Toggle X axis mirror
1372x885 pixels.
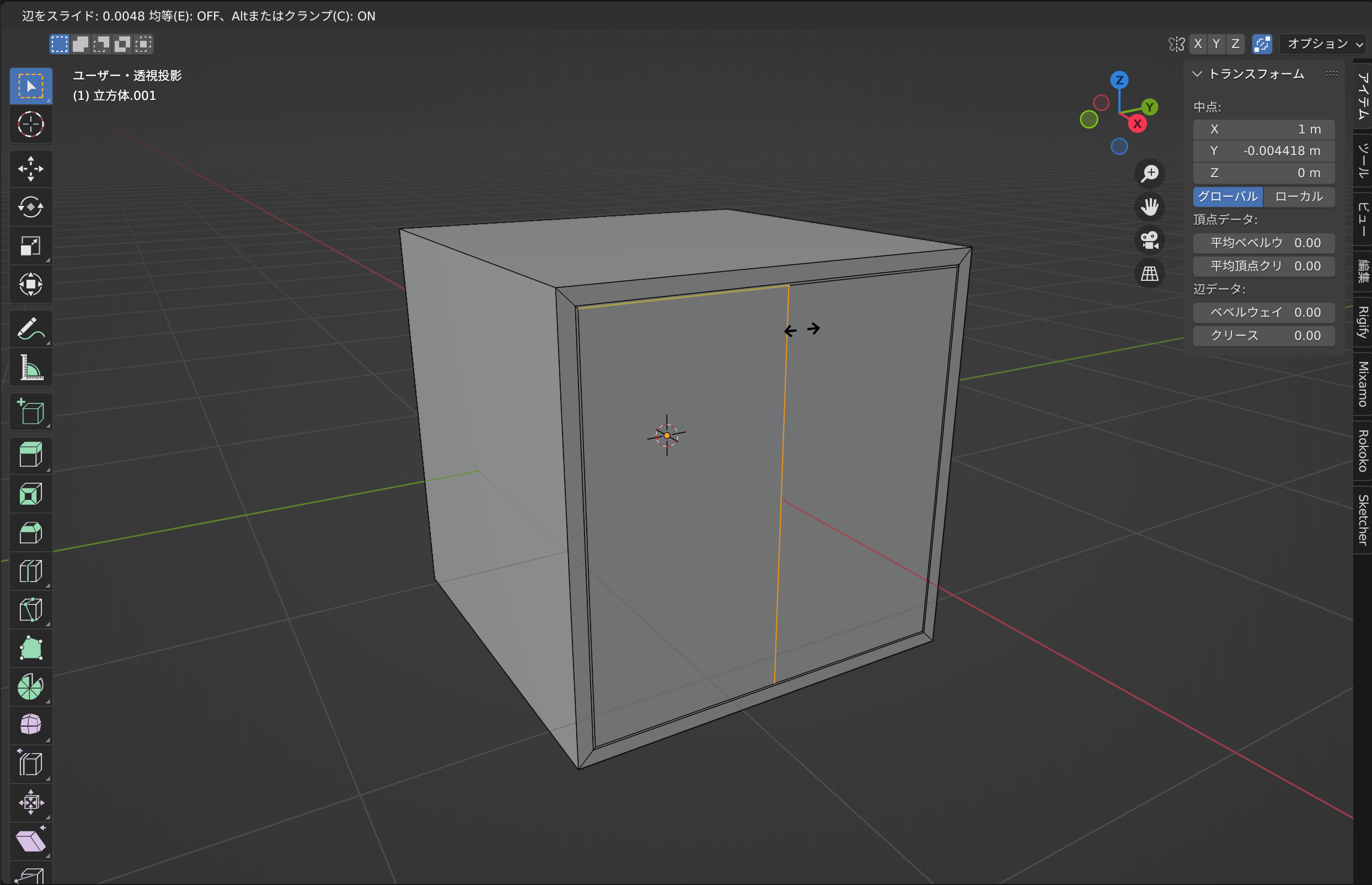pos(1198,44)
